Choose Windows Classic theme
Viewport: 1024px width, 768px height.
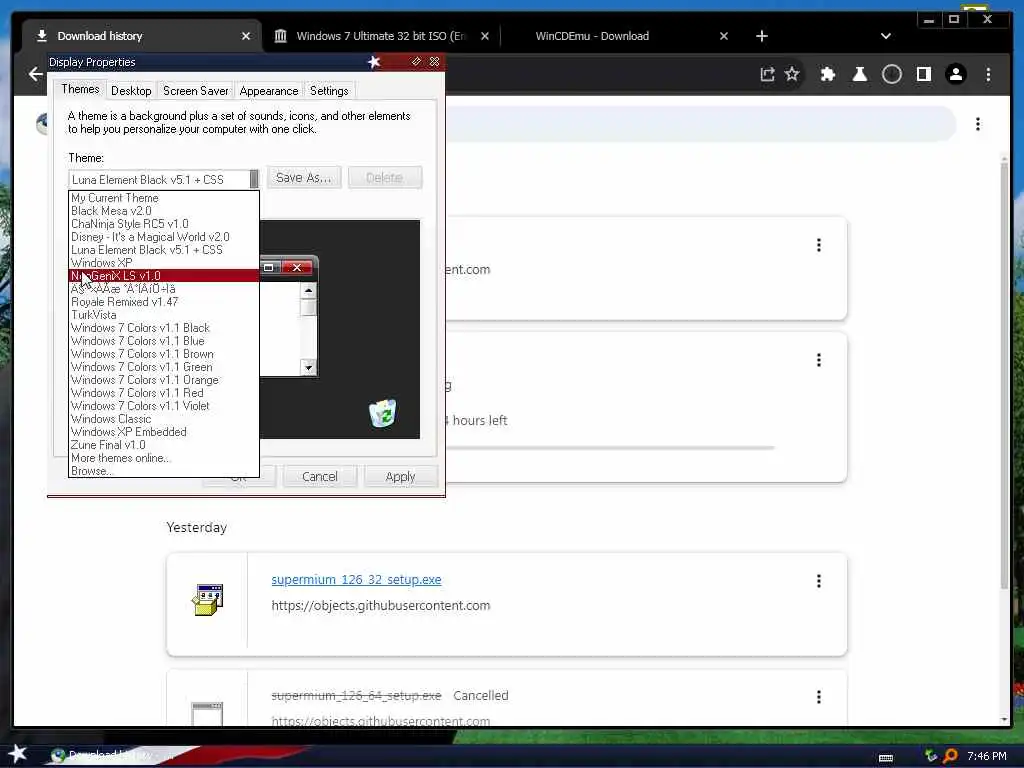[x=163, y=419]
